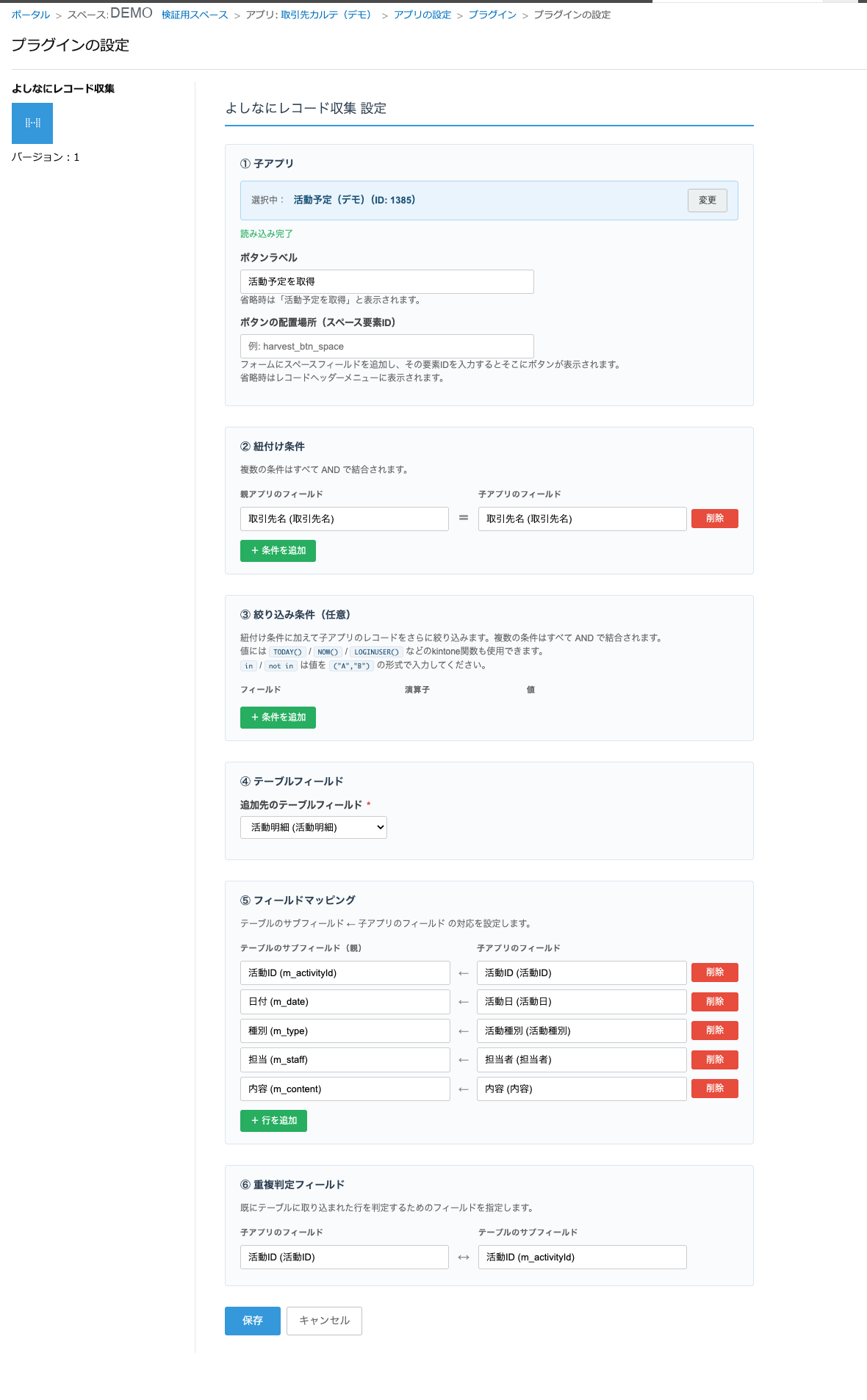Open the 日付 (m_date) subfield selector
Image resolution: width=867 pixels, height=1400 pixels.
point(345,1002)
